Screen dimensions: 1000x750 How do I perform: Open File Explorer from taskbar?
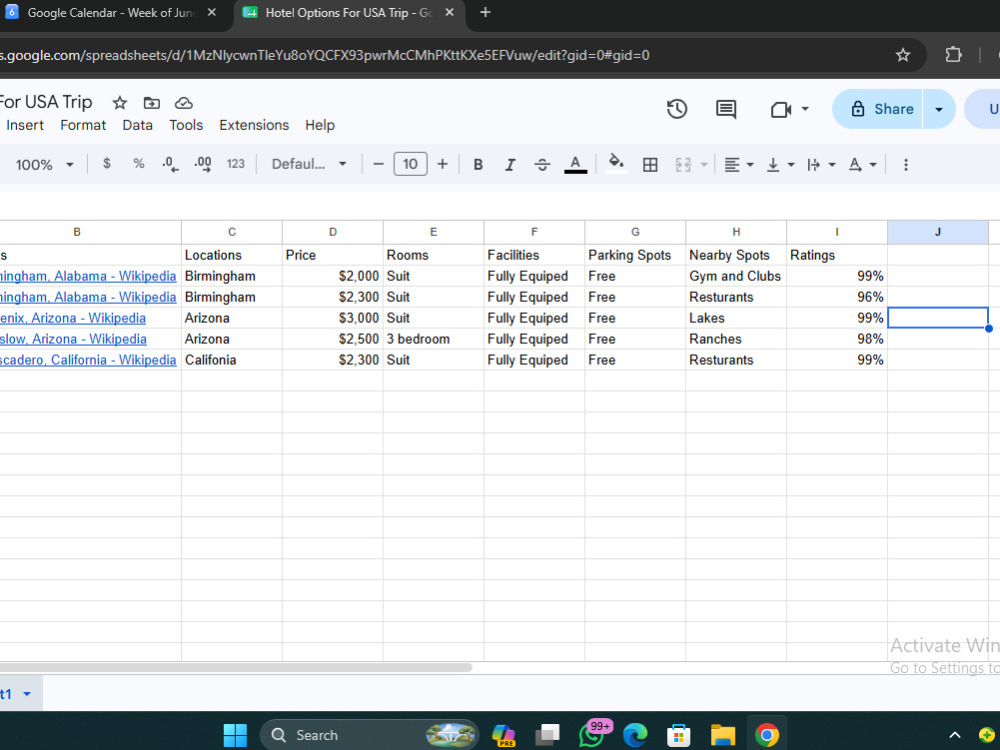click(723, 735)
